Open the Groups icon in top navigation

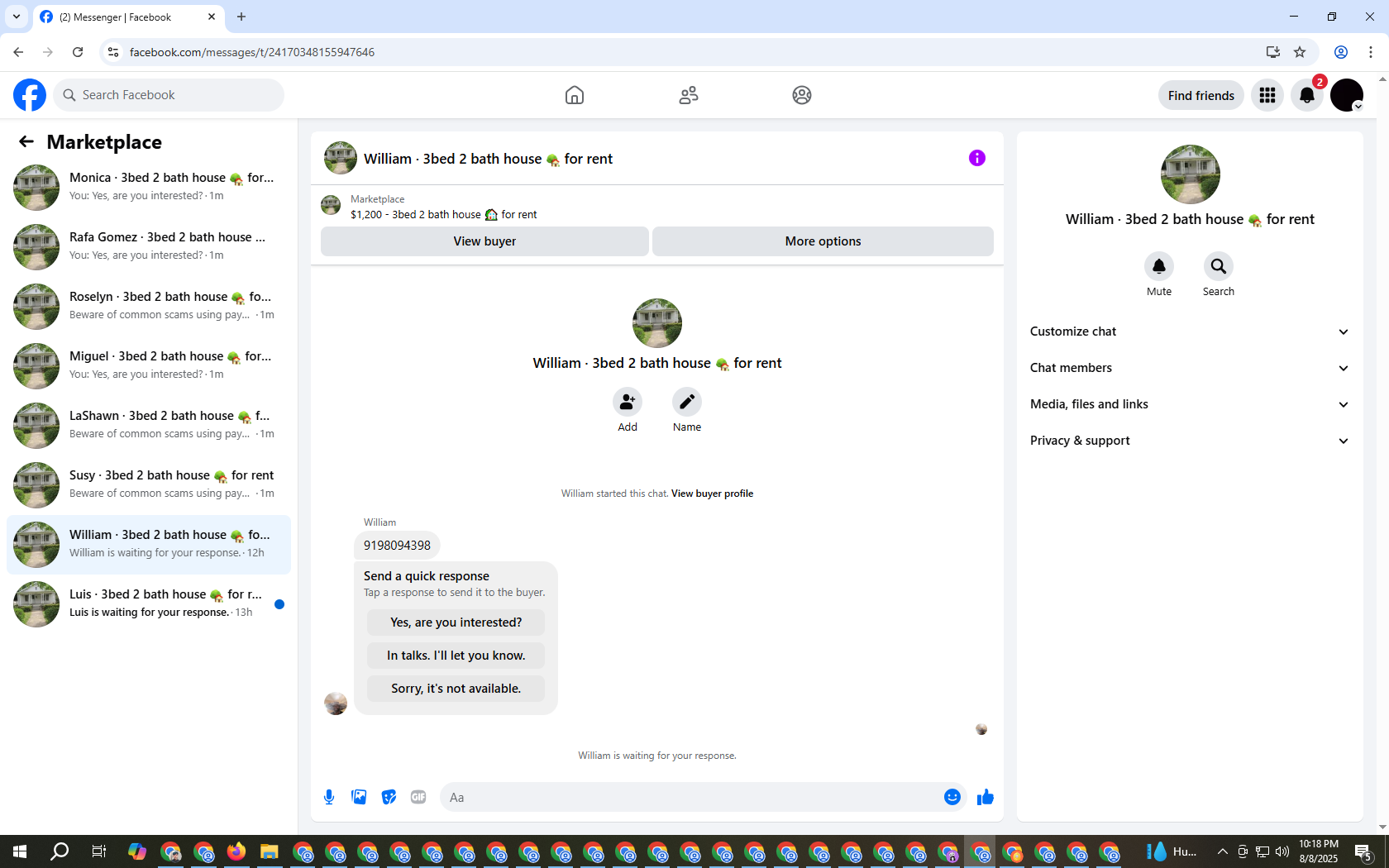802,95
